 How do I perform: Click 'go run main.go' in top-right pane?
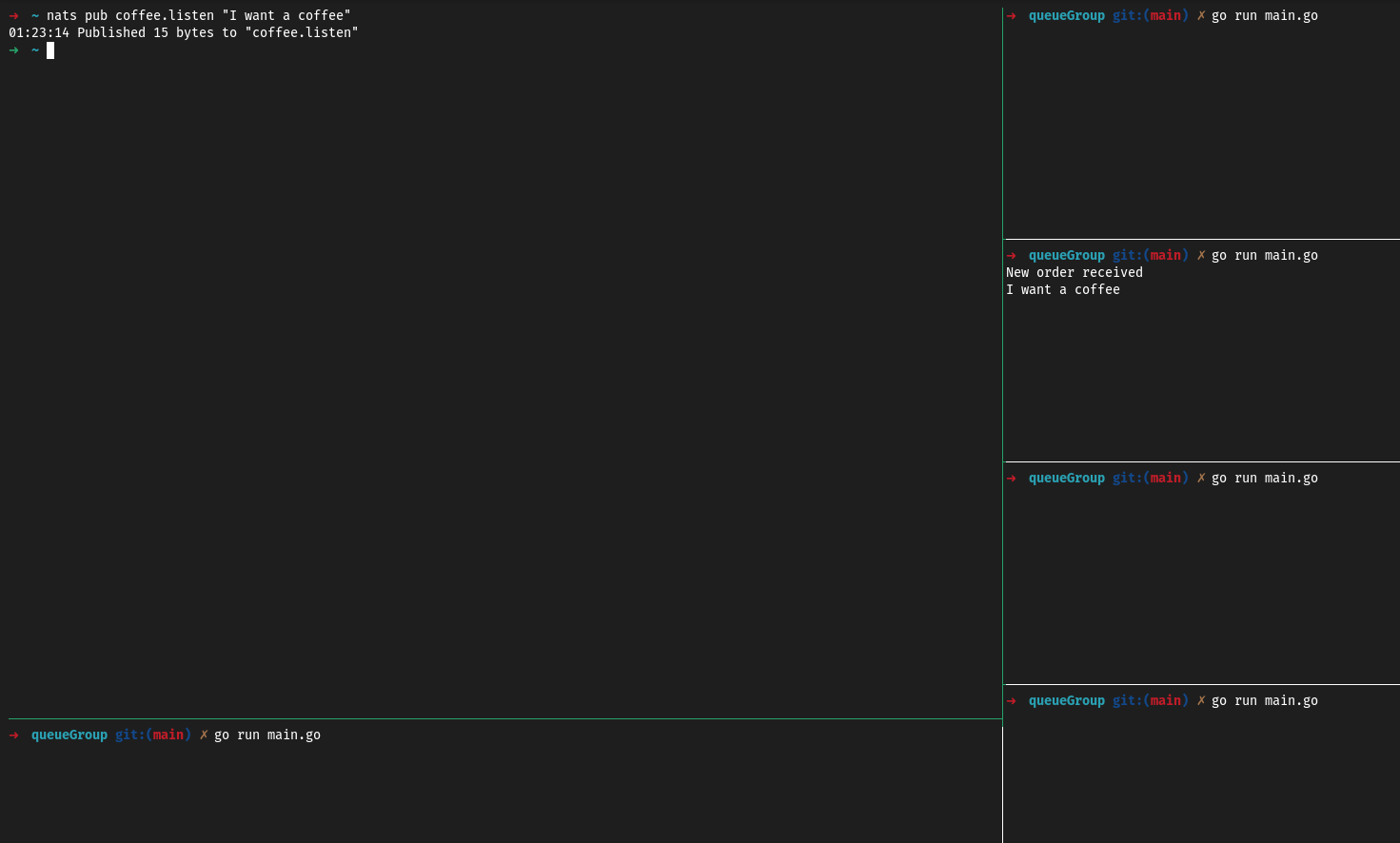(x=1265, y=15)
